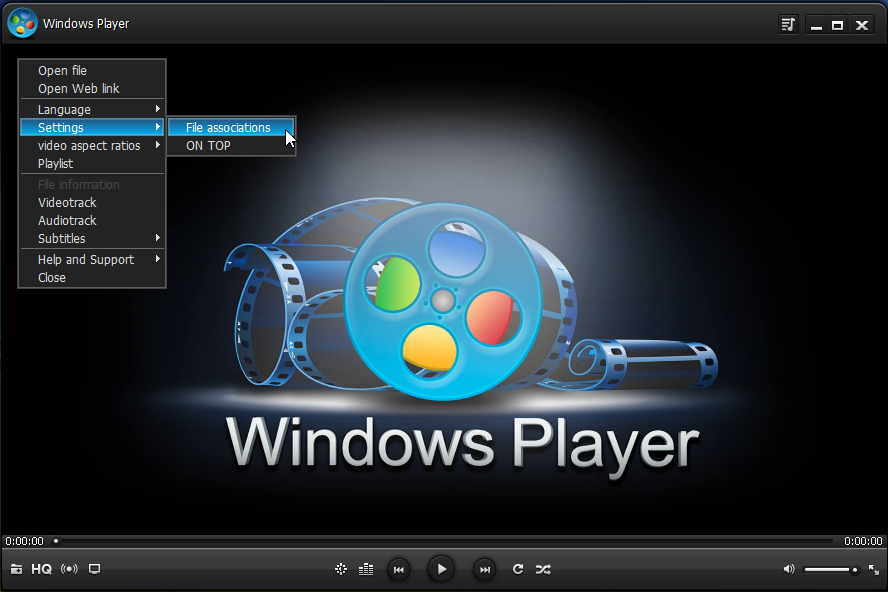
Task: Enter fullscreen using expand arrows icon
Action: click(874, 570)
